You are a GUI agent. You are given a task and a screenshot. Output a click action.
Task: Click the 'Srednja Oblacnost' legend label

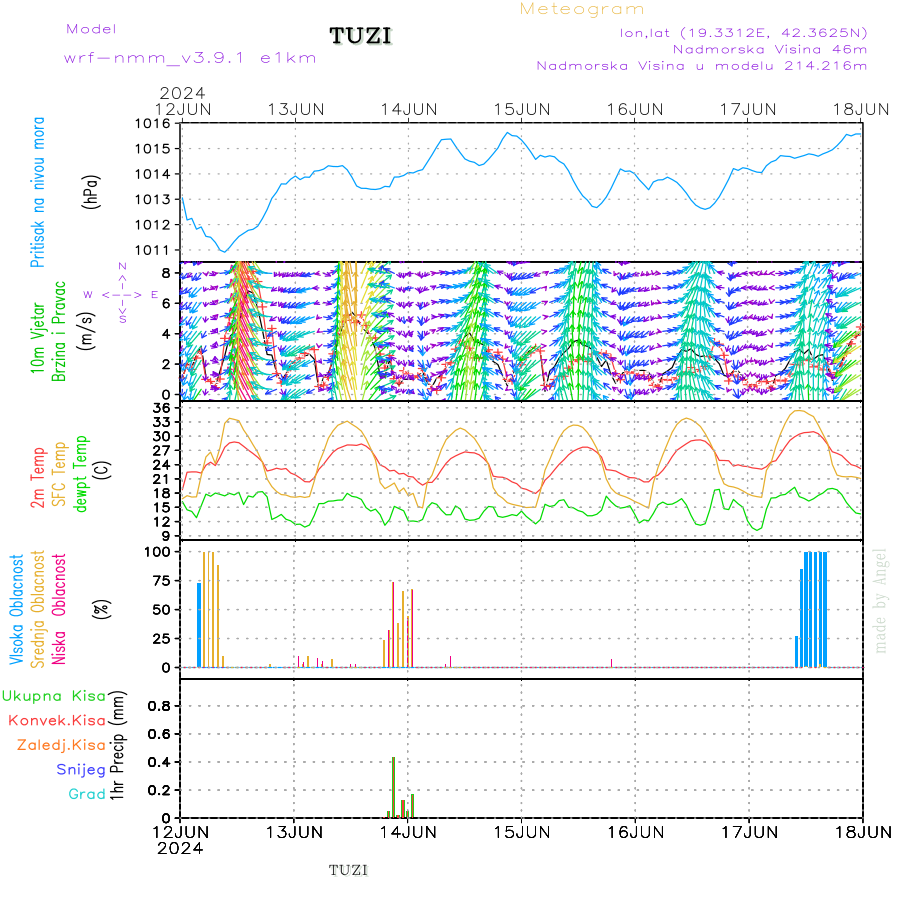37,609
